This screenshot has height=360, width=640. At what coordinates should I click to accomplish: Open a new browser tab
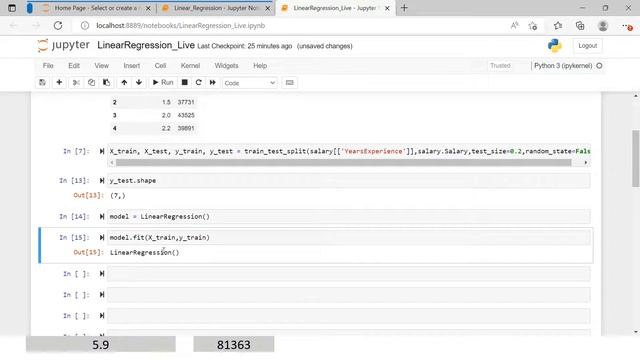(404, 8)
